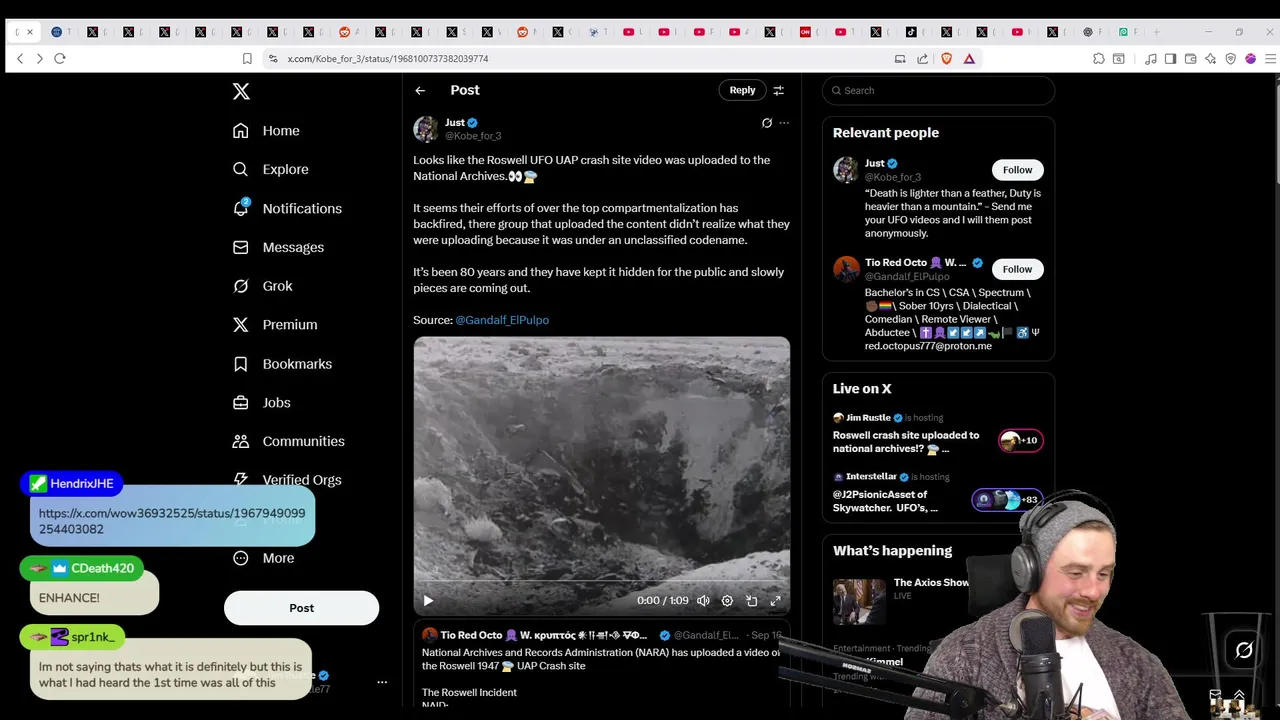This screenshot has height=720, width=1280.
Task: Play the Roswell crash site video
Action: pos(428,601)
